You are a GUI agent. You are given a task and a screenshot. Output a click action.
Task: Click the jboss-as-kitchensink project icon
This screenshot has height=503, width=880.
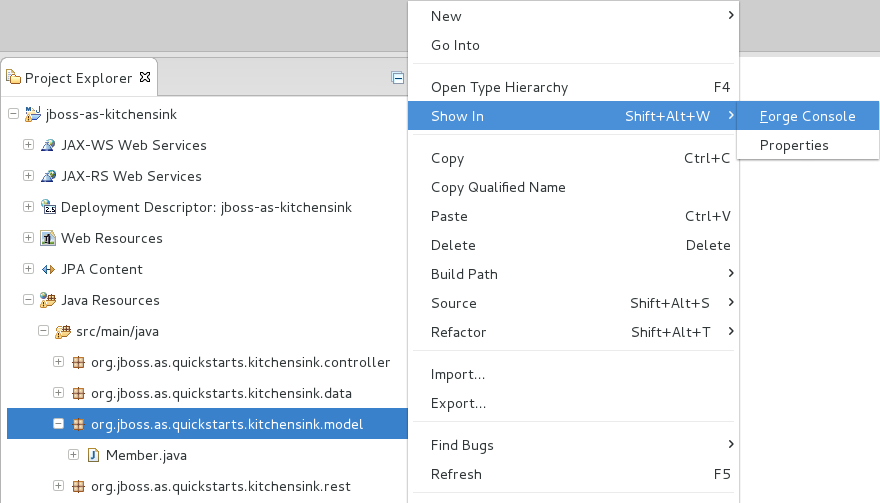click(x=32, y=114)
